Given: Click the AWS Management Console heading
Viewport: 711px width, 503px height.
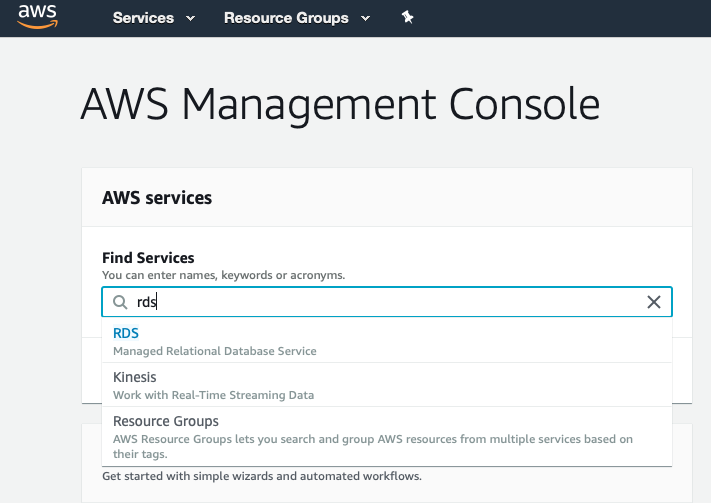Looking at the screenshot, I should coord(340,104).
